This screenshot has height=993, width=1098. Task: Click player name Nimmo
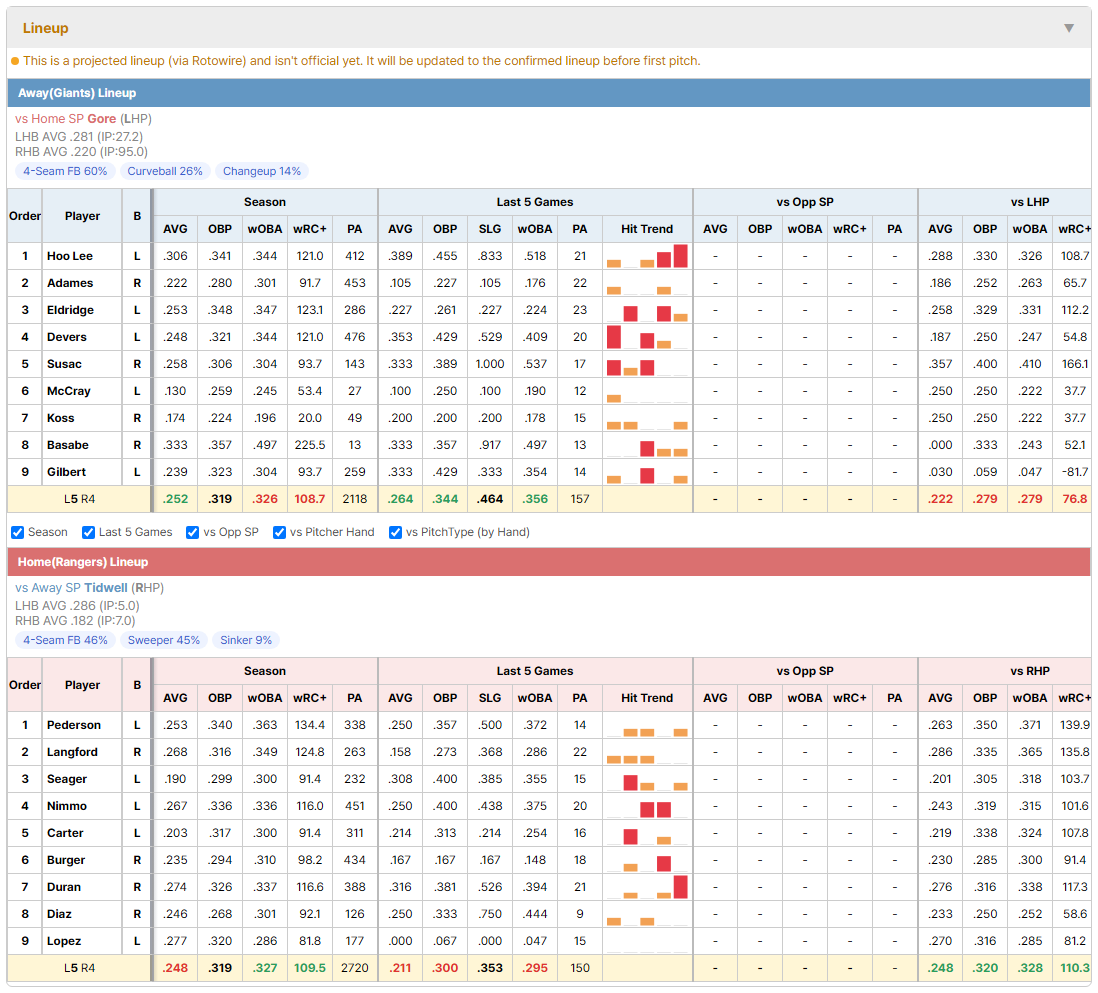point(67,806)
